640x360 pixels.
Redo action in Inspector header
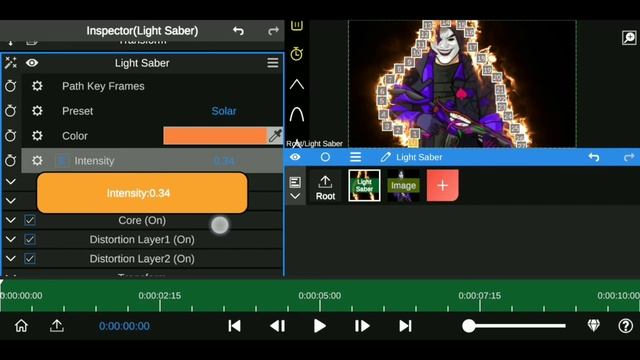click(273, 31)
